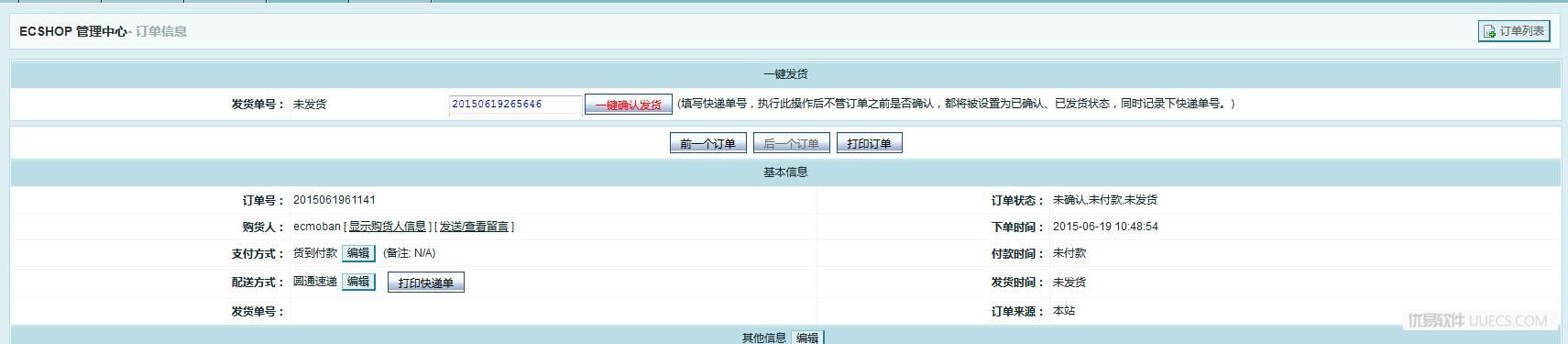Click the order status 未确认,未付款,未发货 text
The image size is (1568, 344).
click(1105, 200)
